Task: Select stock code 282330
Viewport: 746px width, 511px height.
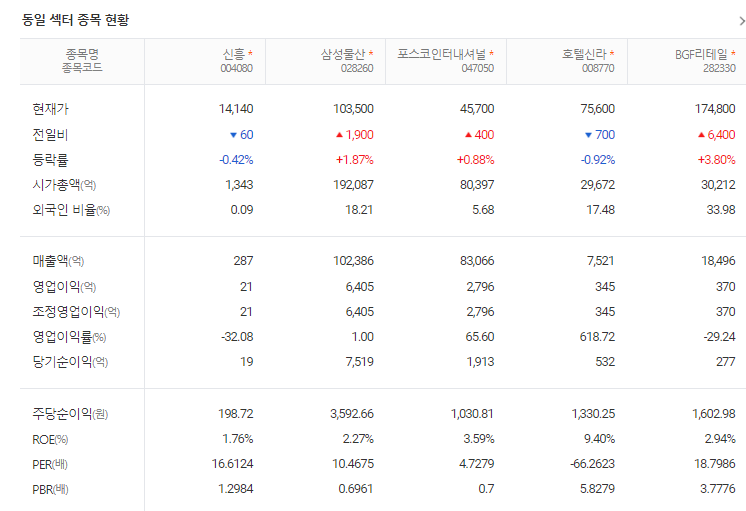Action: click(x=719, y=69)
